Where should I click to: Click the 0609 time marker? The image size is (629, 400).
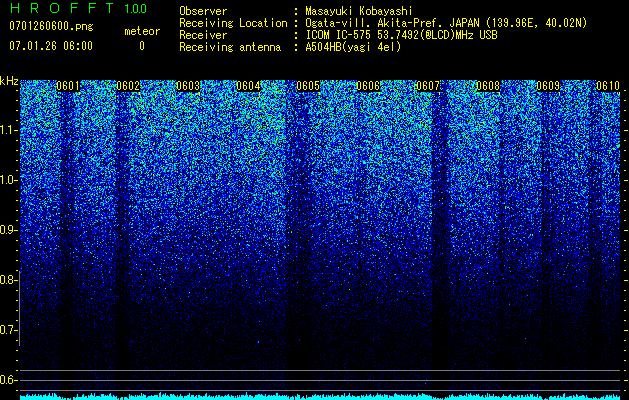tap(548, 86)
